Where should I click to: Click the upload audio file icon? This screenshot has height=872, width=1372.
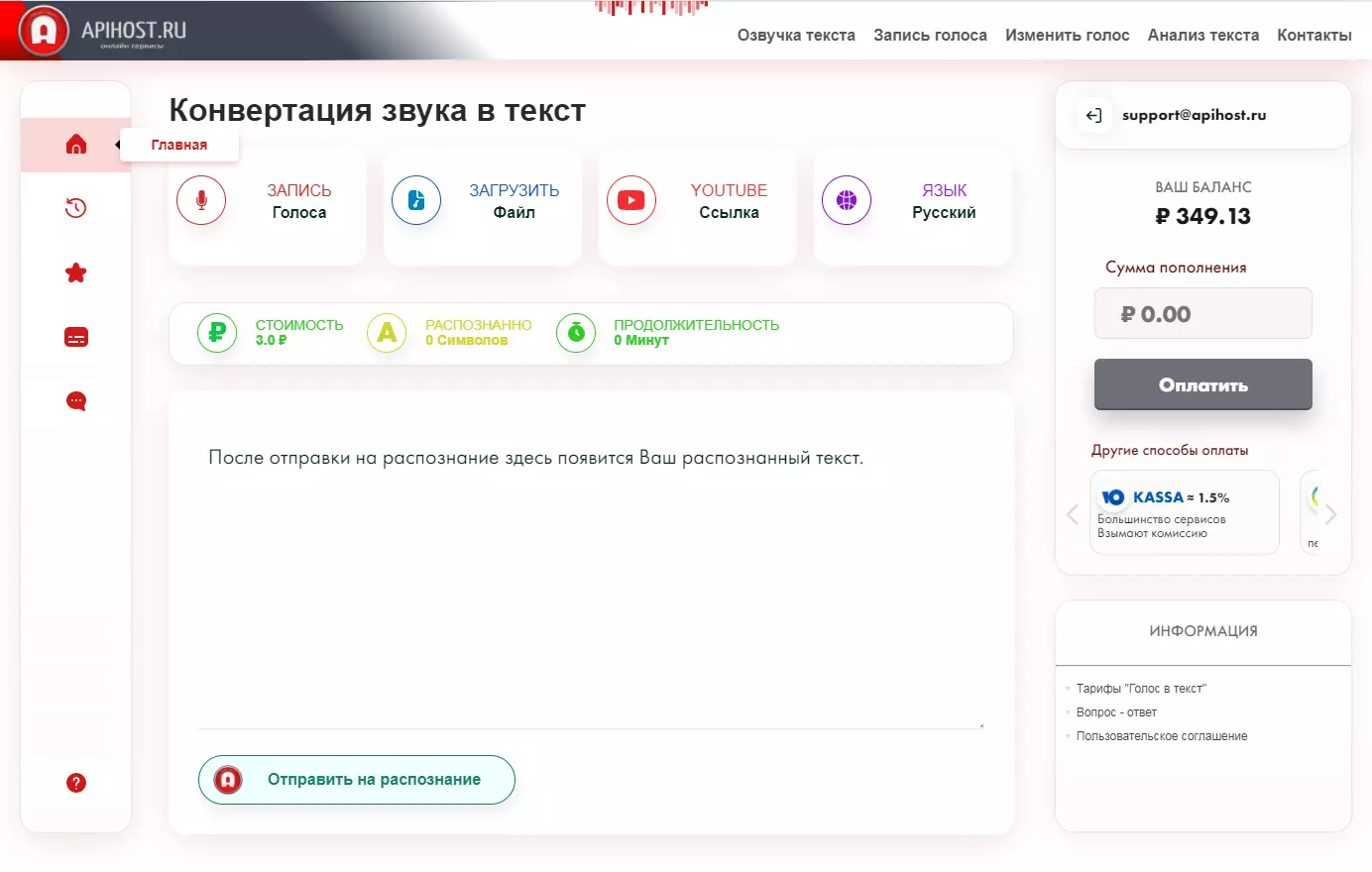pyautogui.click(x=416, y=200)
